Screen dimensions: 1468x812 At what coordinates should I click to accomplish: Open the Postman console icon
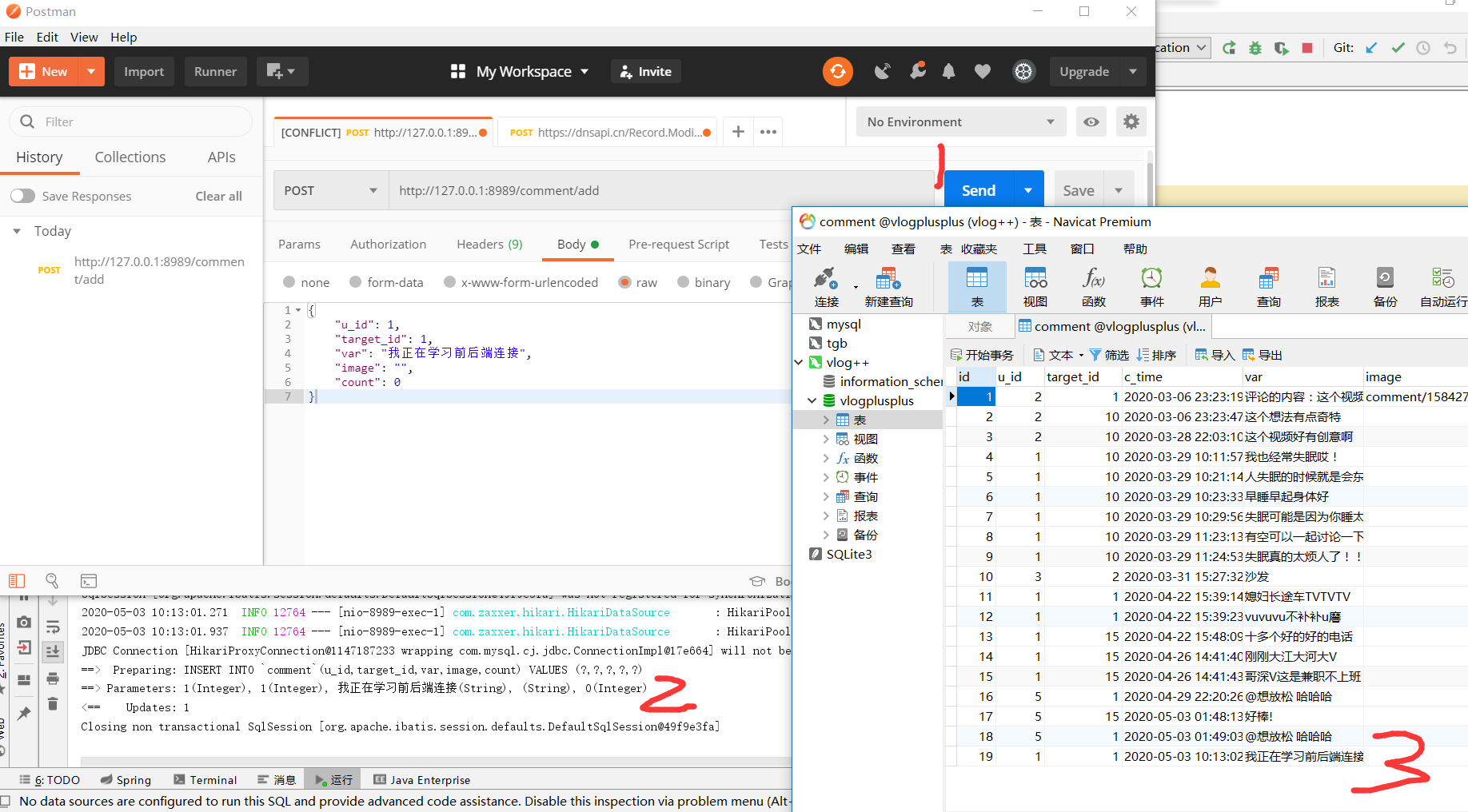pyautogui.click(x=89, y=581)
